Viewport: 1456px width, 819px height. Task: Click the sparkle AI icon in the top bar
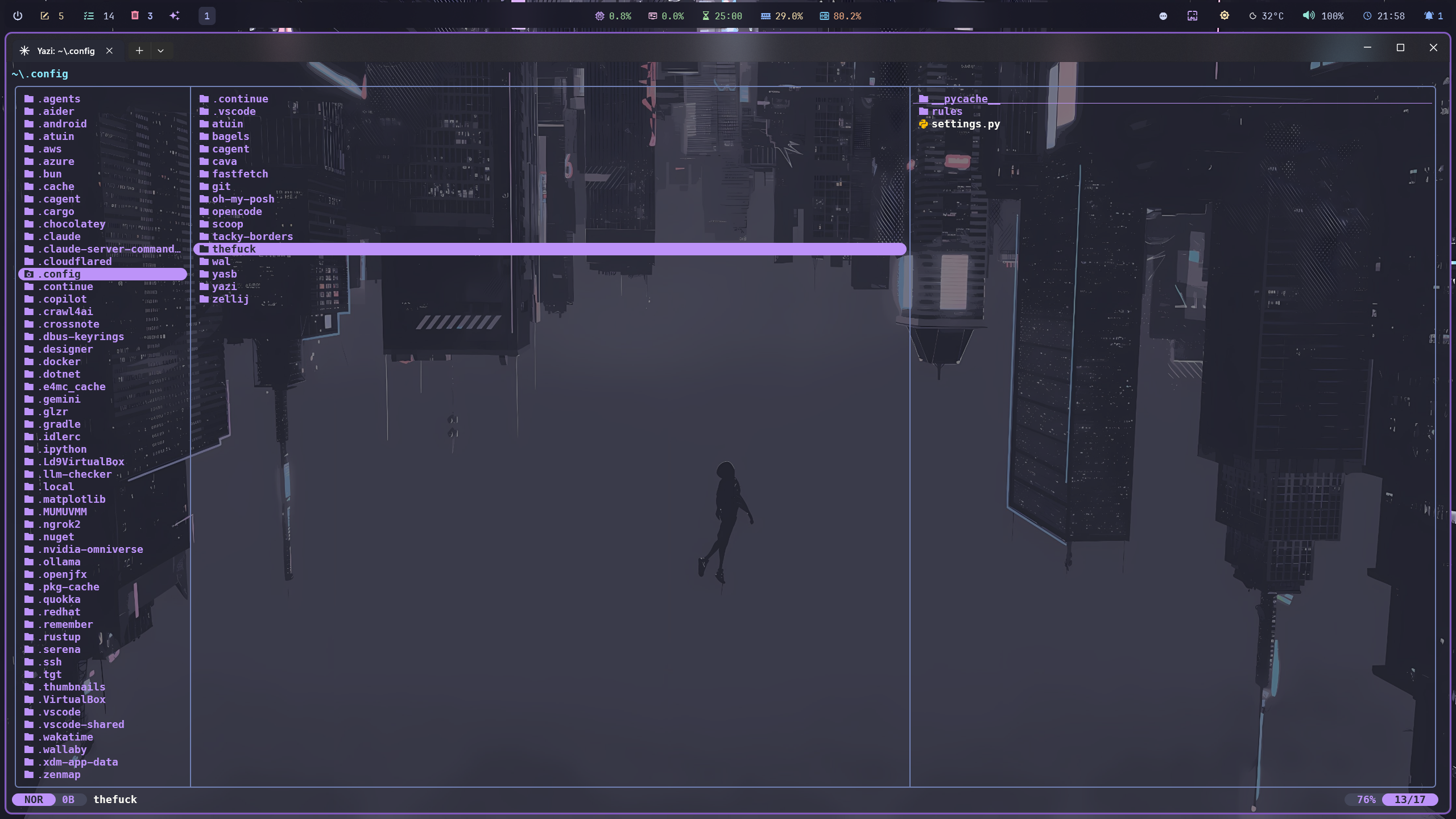pyautogui.click(x=175, y=16)
